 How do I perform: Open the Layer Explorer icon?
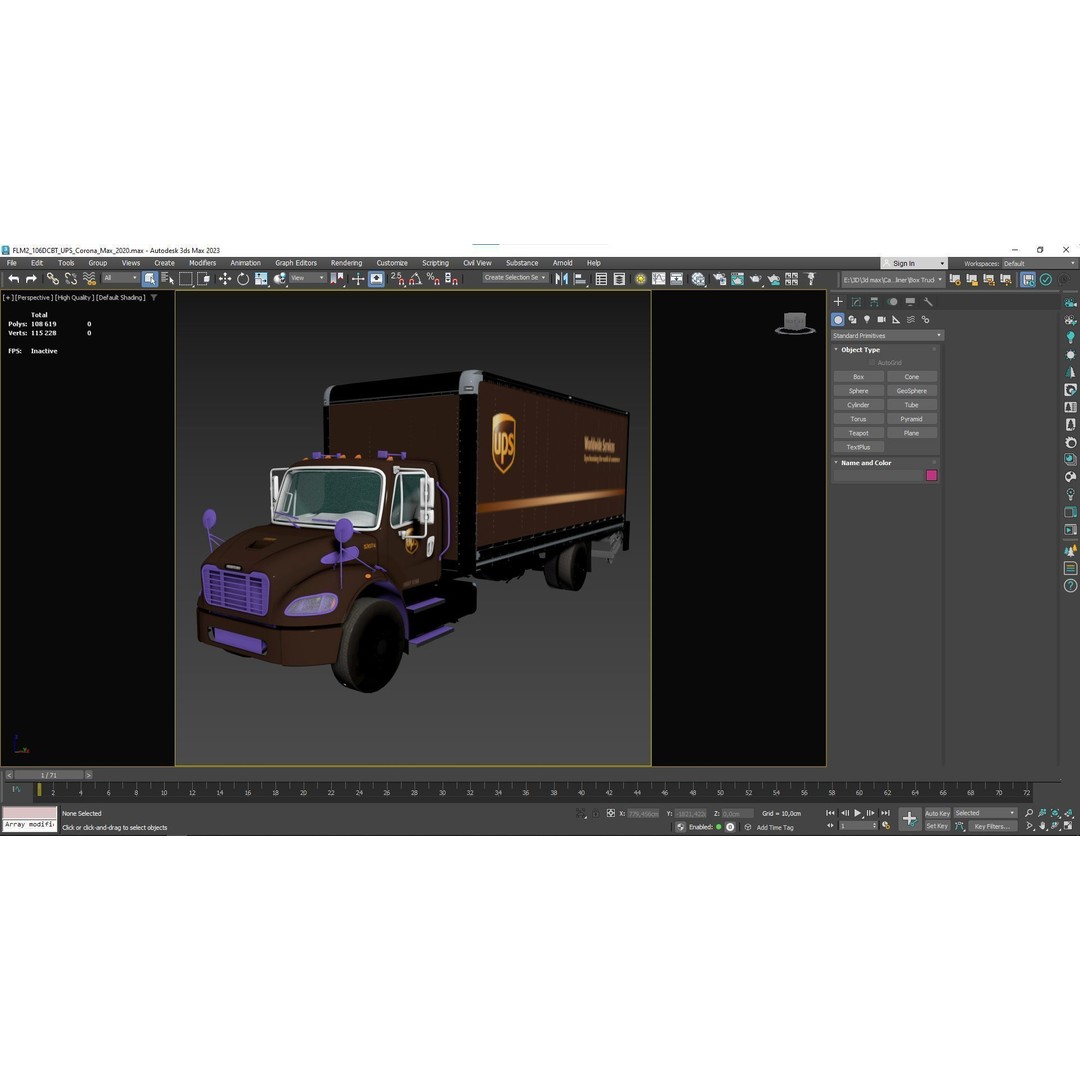tap(619, 279)
